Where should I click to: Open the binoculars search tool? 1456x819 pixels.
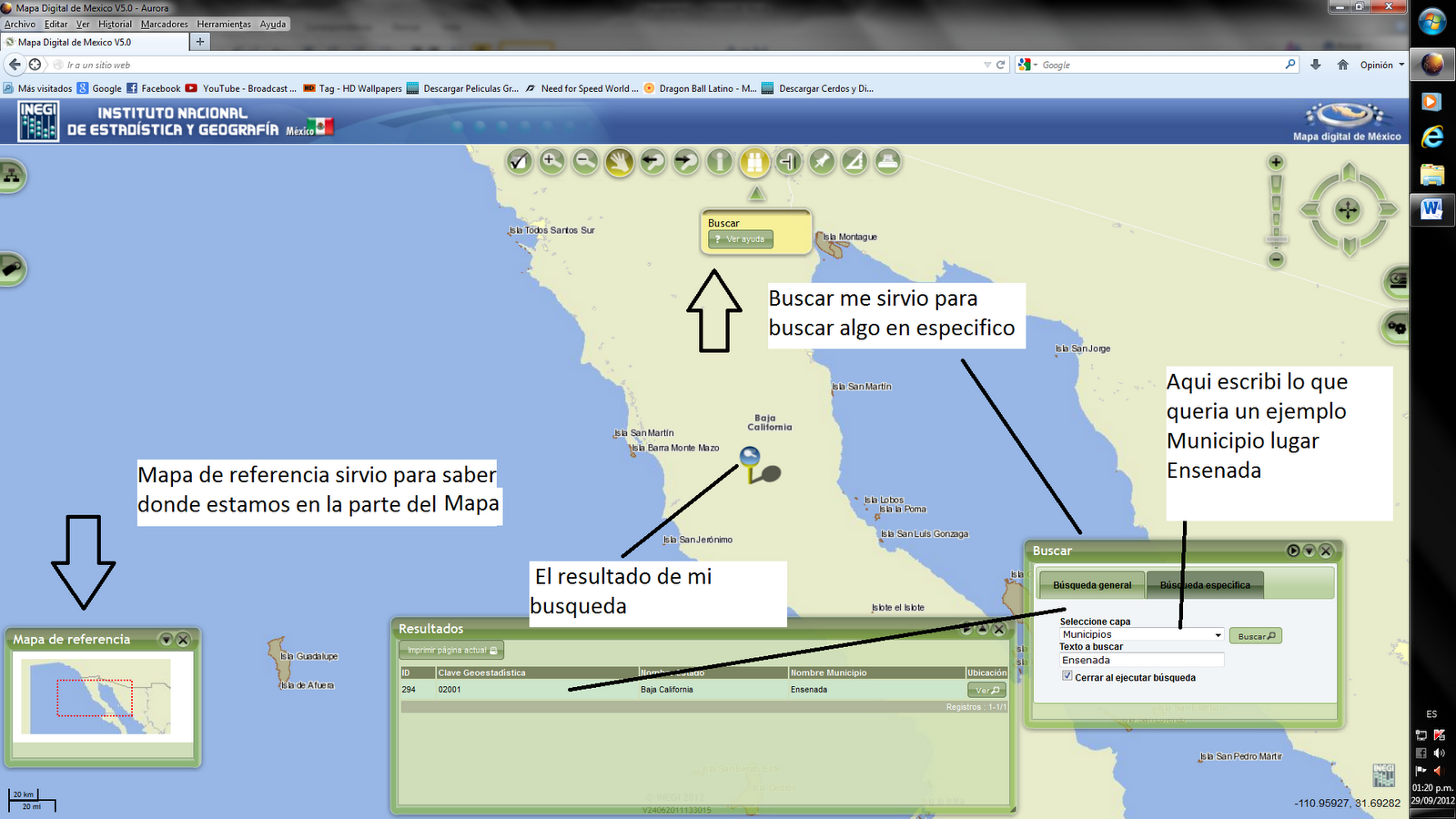[754, 163]
